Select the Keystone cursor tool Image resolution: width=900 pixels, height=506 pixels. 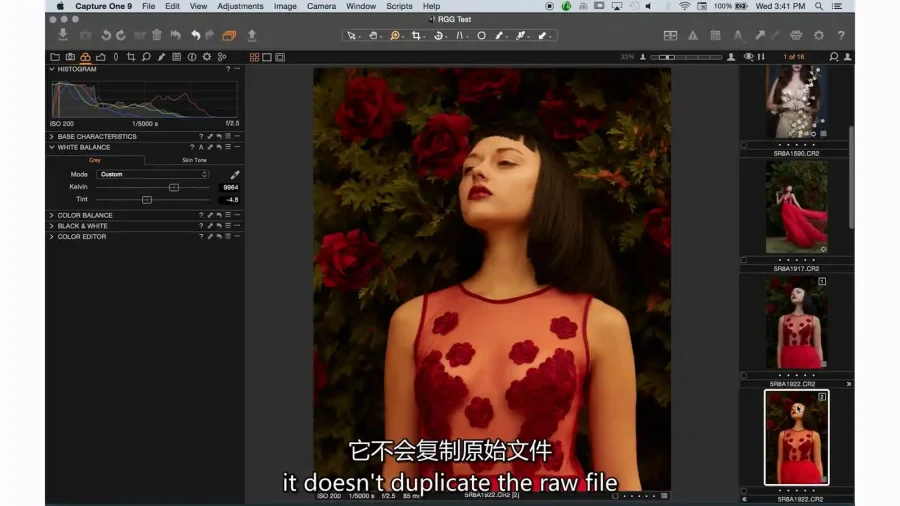[460, 36]
